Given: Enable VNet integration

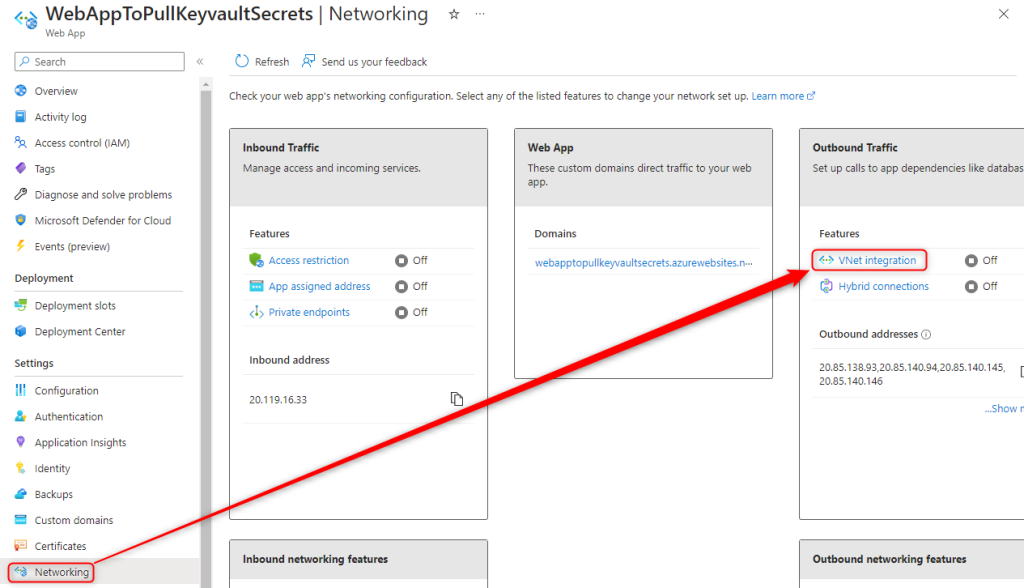Looking at the screenshot, I should click(x=875, y=260).
